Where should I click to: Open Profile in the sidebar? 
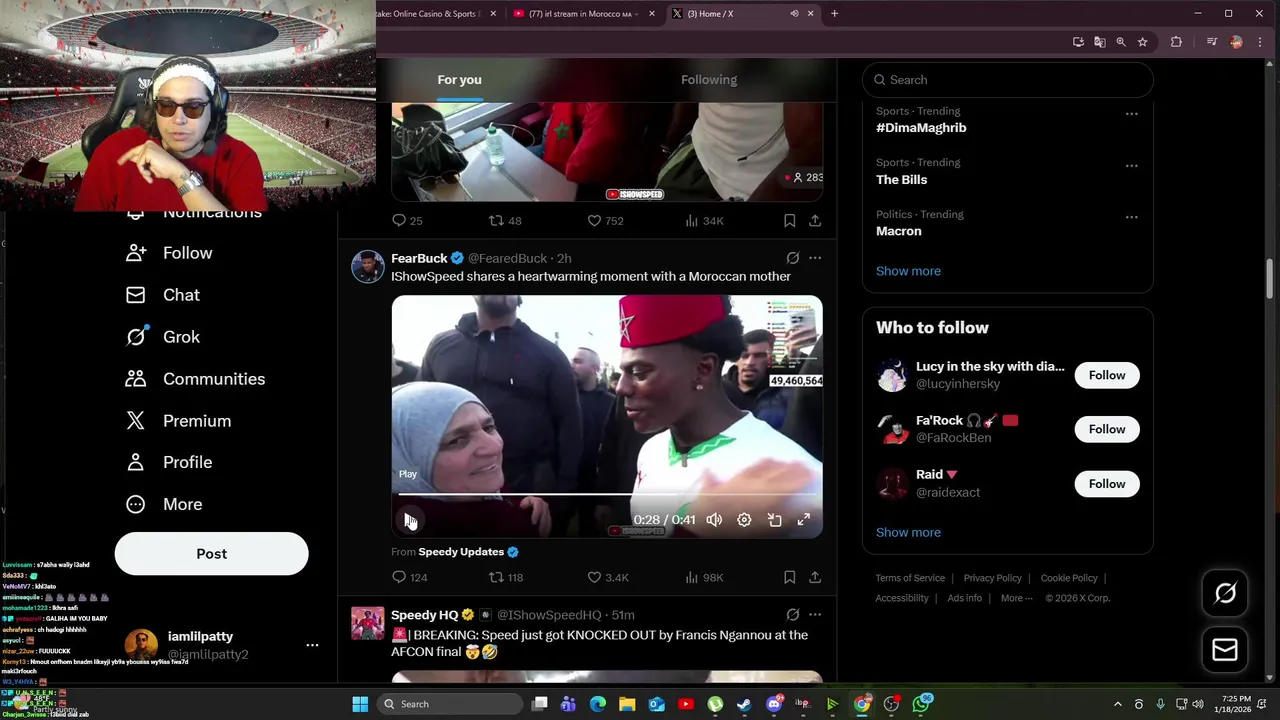pyautogui.click(x=169, y=462)
